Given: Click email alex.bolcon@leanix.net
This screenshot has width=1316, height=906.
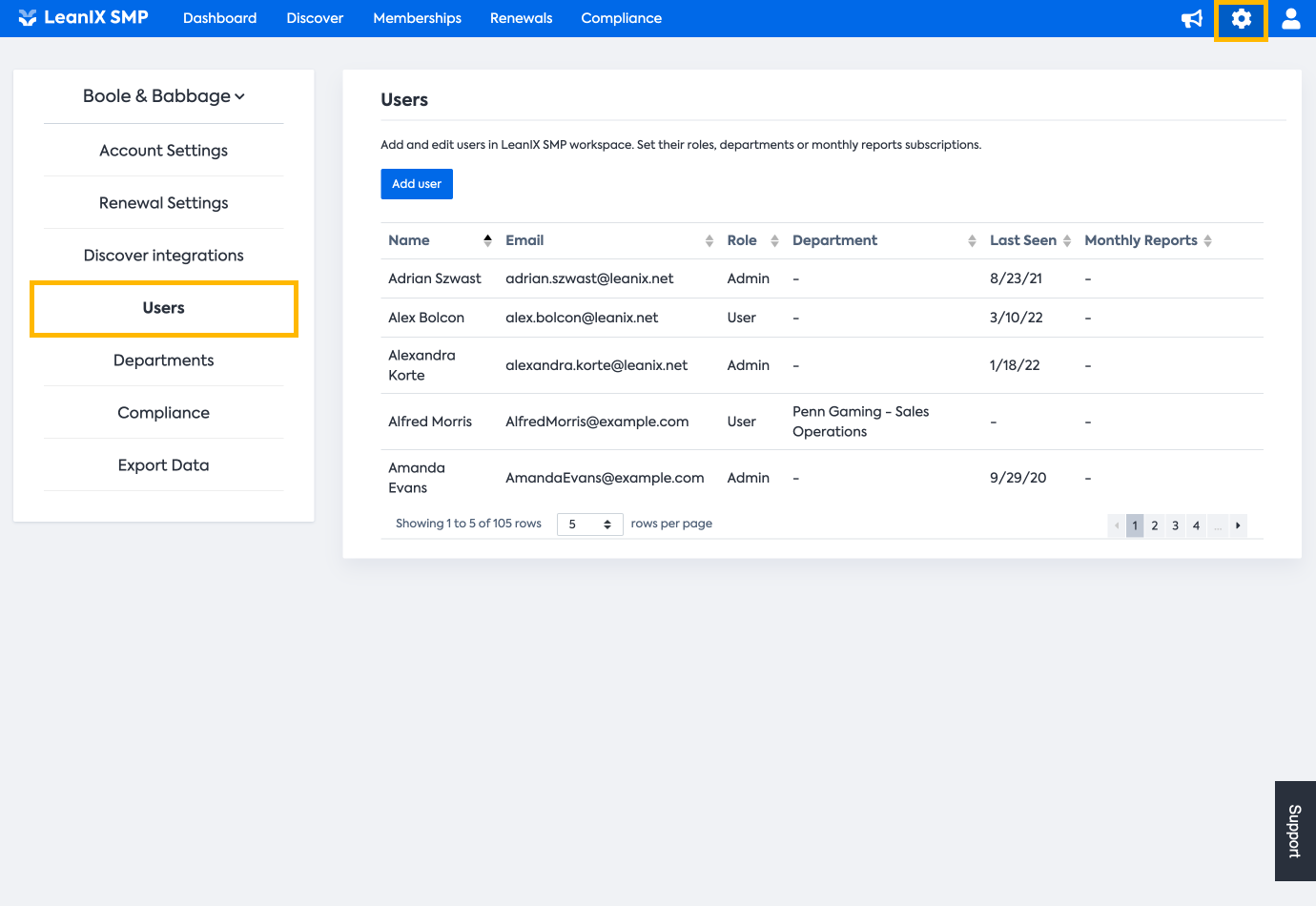Looking at the screenshot, I should (x=582, y=318).
